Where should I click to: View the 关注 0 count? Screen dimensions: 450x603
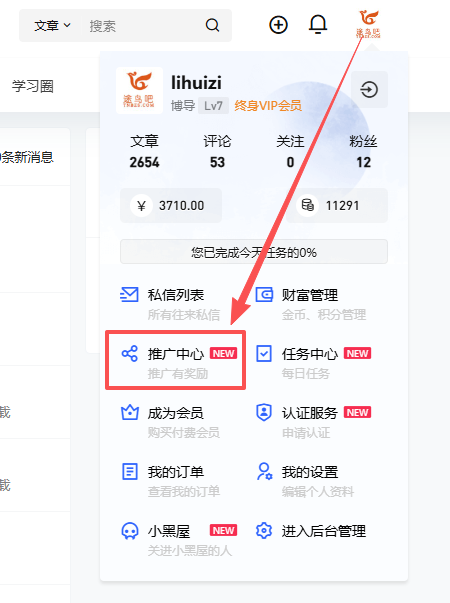click(290, 152)
